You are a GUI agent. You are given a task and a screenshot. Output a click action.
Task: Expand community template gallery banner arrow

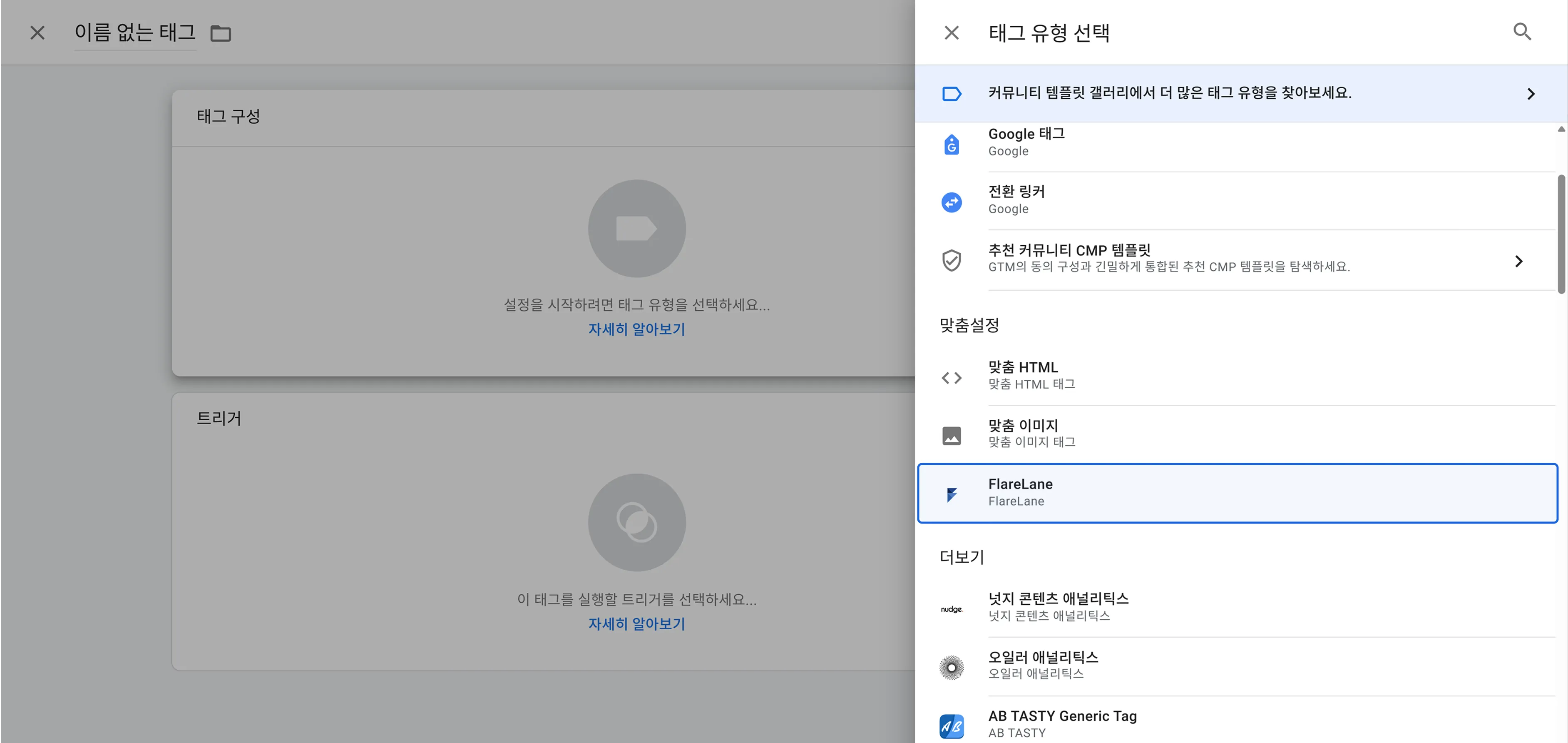point(1531,94)
